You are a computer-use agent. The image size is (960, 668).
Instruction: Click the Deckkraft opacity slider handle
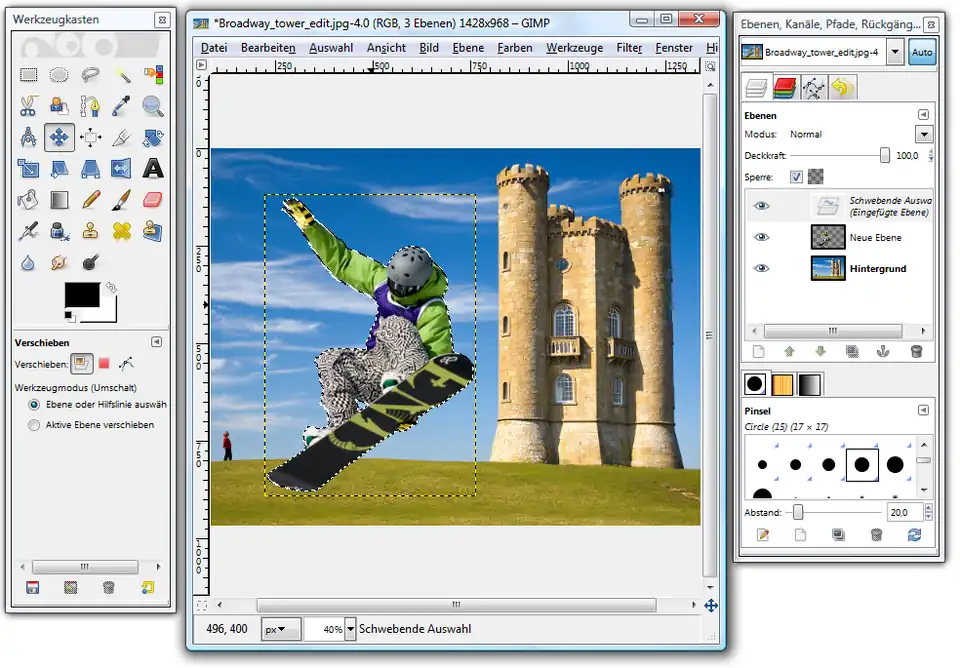(885, 155)
